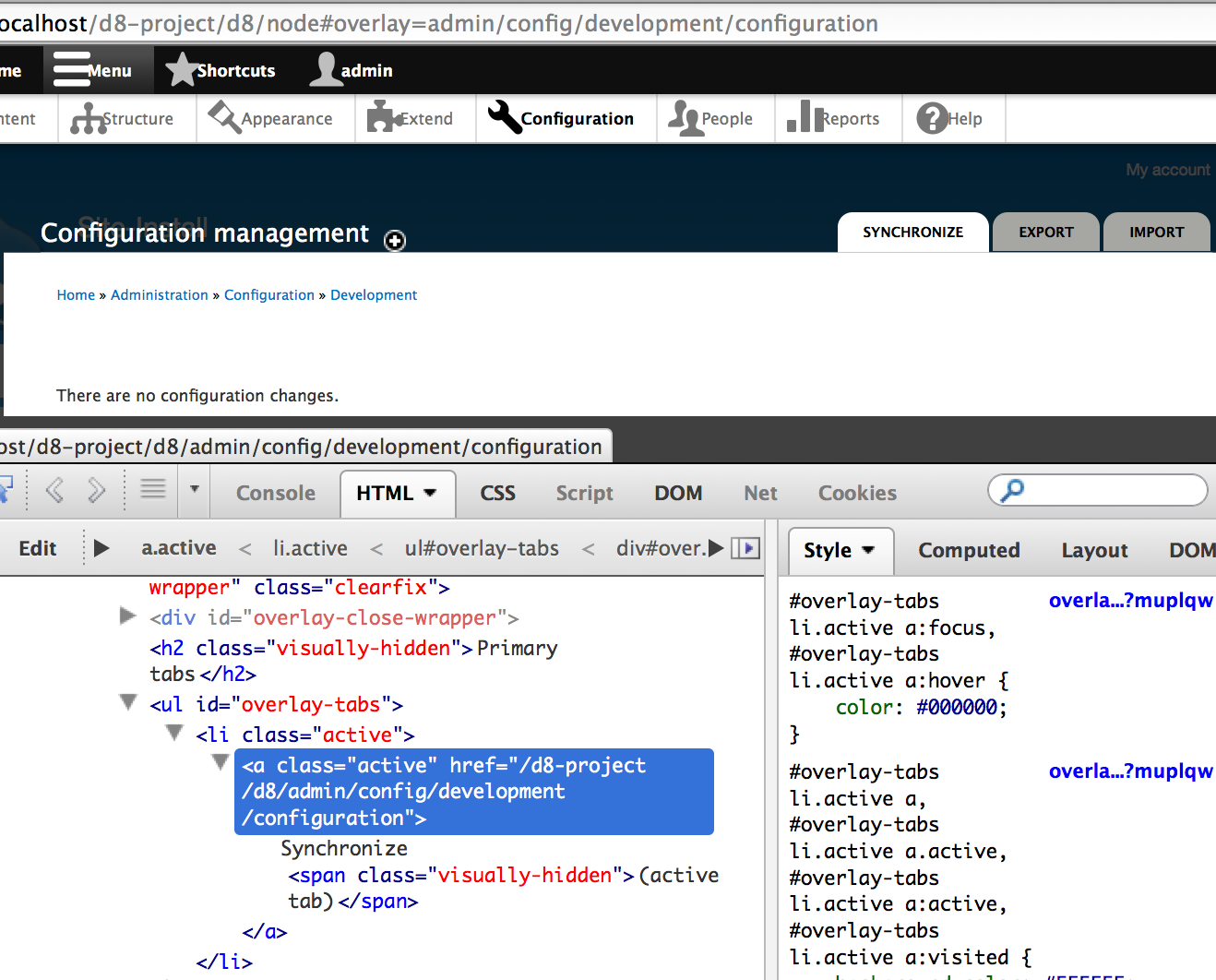Image resolution: width=1216 pixels, height=980 pixels.
Task: Open Appearance via its paintbrush icon
Action: (x=224, y=118)
